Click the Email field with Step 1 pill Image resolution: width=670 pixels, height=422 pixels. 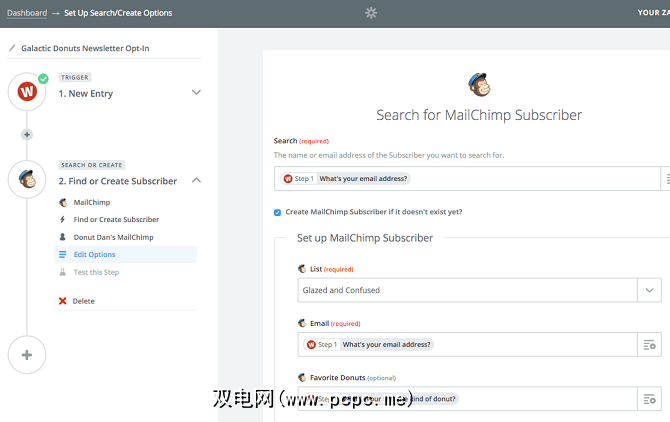[x=467, y=345]
